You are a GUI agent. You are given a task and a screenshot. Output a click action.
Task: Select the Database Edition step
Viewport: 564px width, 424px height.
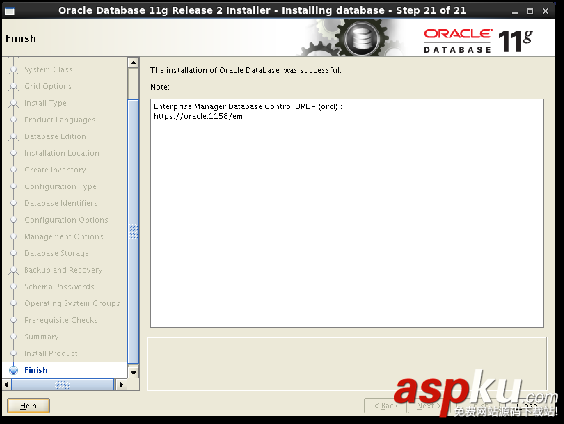click(55, 136)
